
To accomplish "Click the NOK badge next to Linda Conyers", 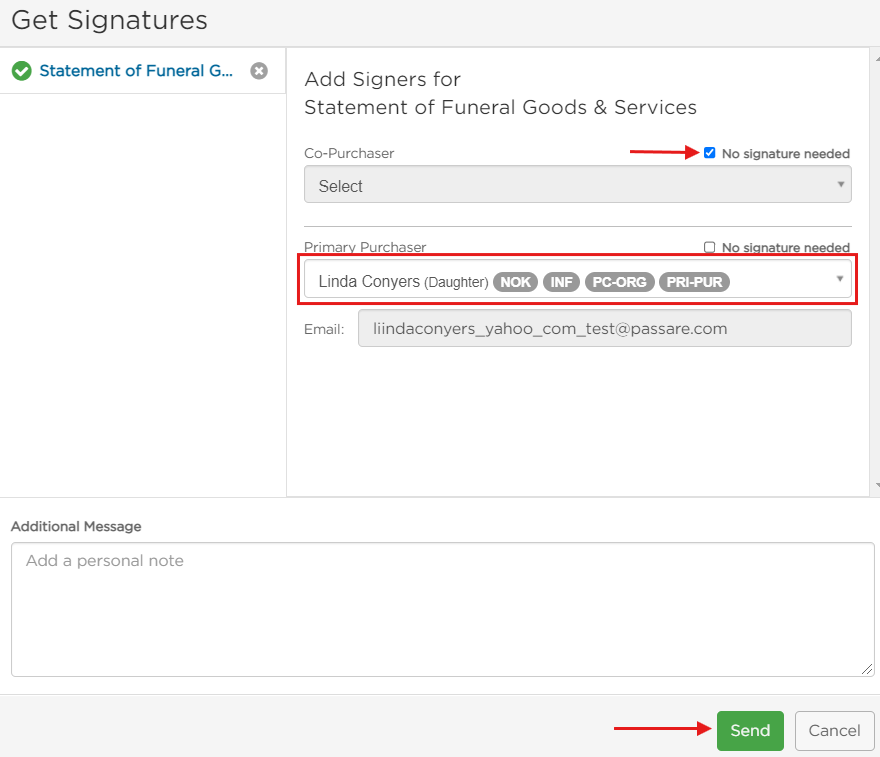I will coord(515,282).
